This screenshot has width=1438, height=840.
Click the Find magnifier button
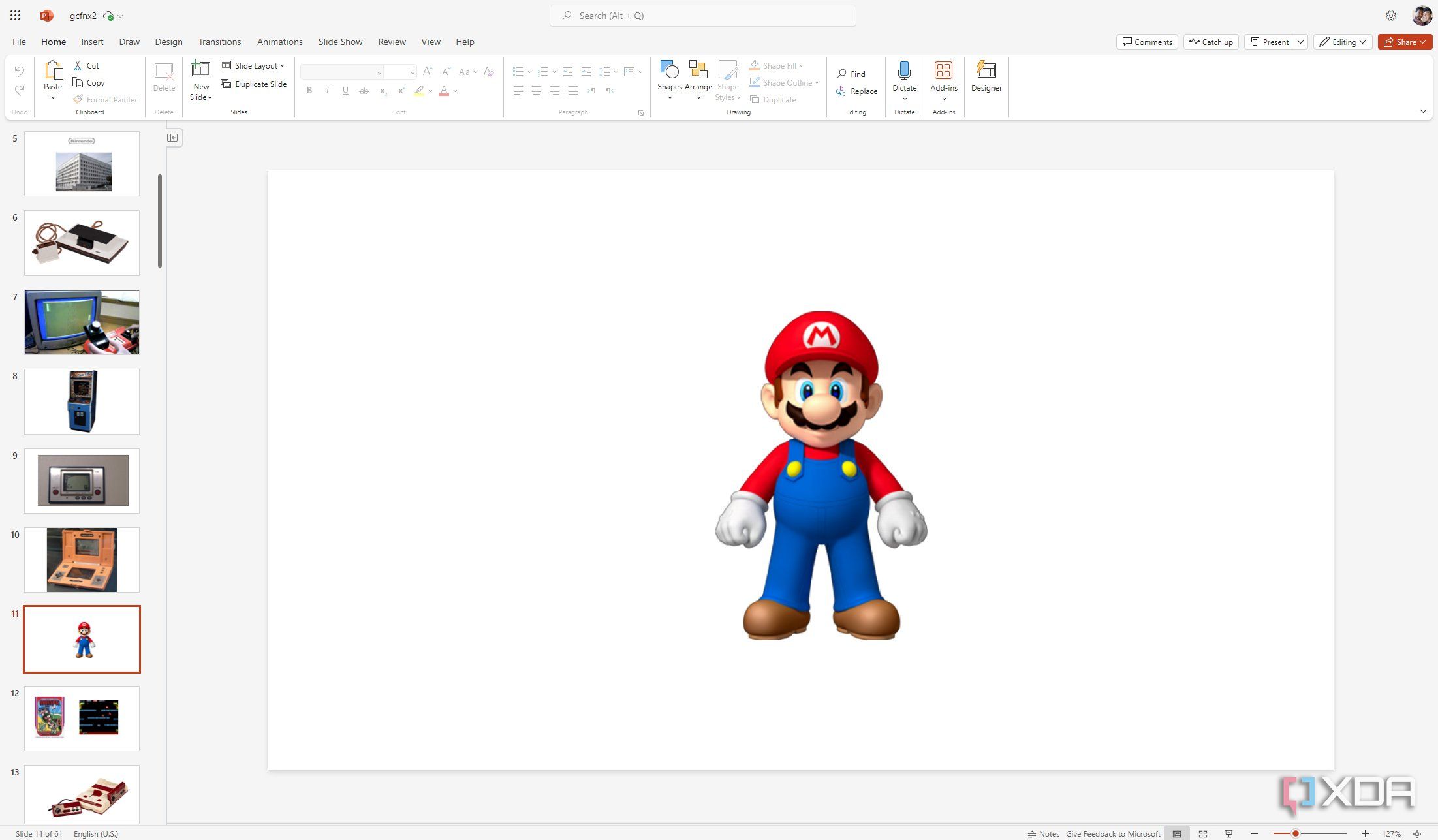(x=851, y=74)
